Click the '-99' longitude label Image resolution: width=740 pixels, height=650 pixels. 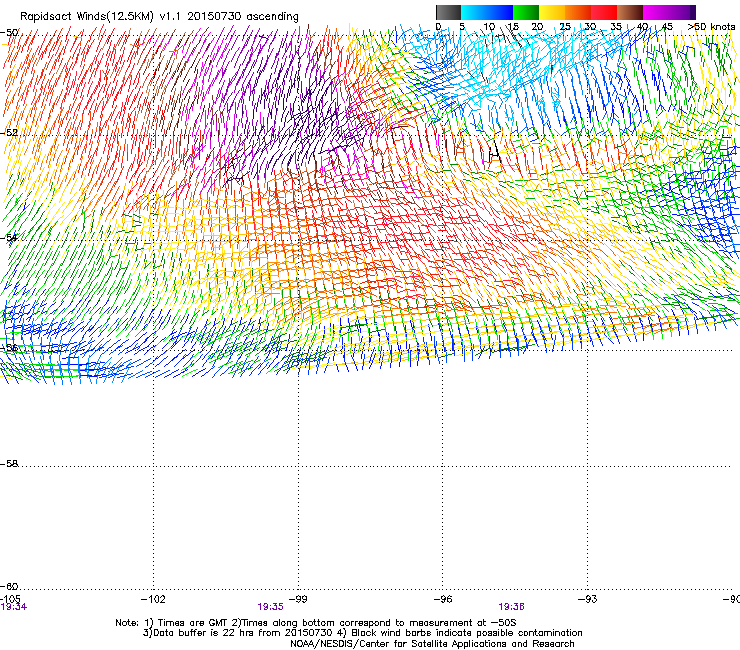[298, 599]
